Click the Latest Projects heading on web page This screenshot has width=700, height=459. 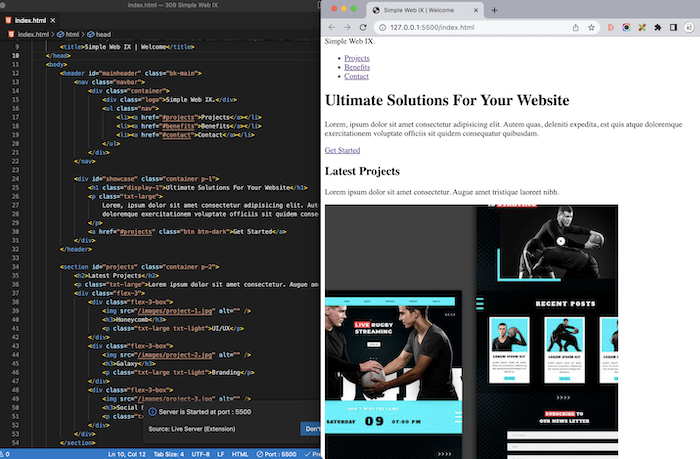(362, 171)
